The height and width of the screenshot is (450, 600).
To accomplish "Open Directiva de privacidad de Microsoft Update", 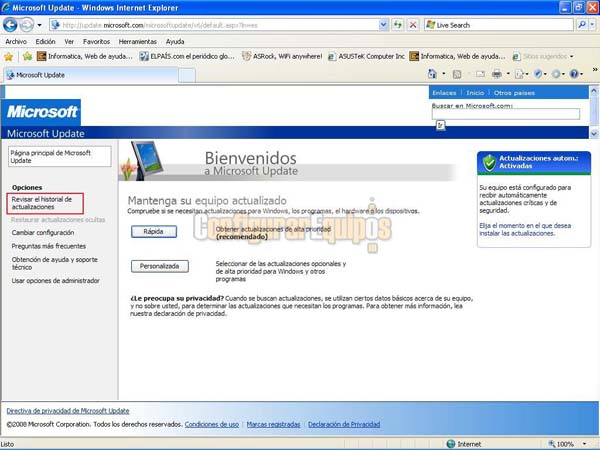I will 68,411.
